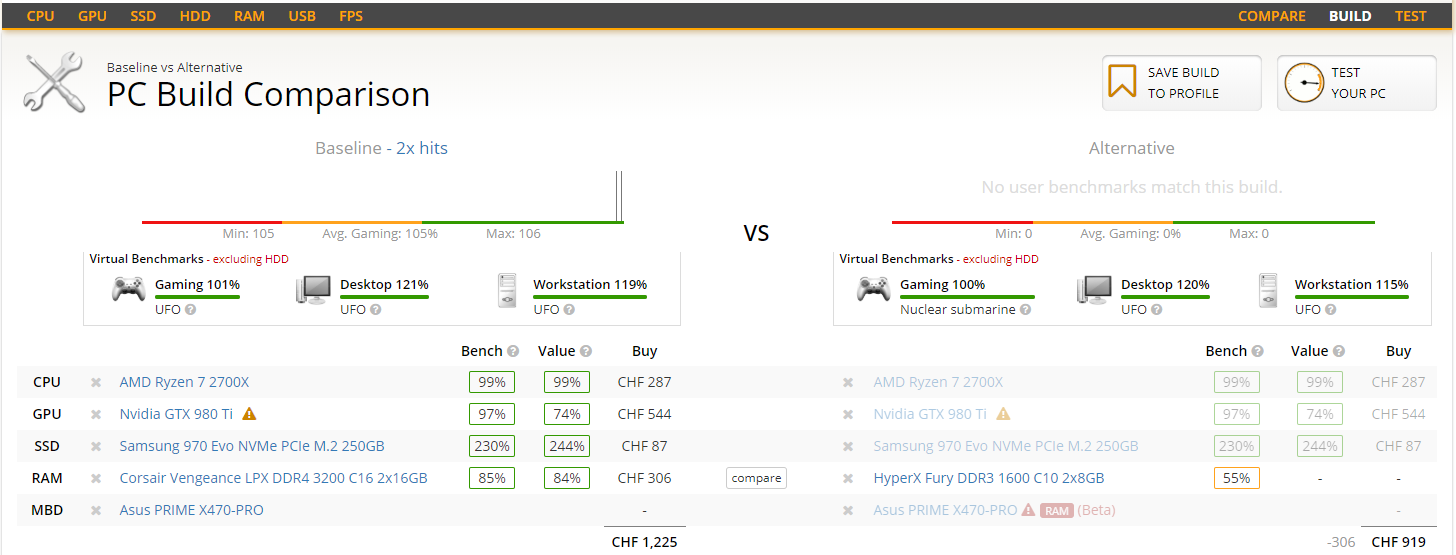Screen dimensions: 1456x555
Task: Go to TEST in the top bar
Action: point(1411,16)
